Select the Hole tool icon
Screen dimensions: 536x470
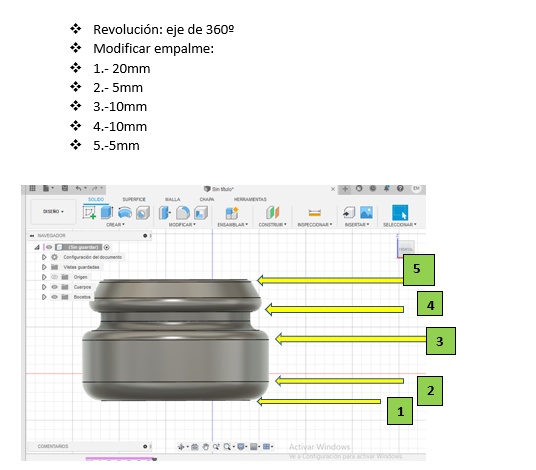click(x=143, y=213)
